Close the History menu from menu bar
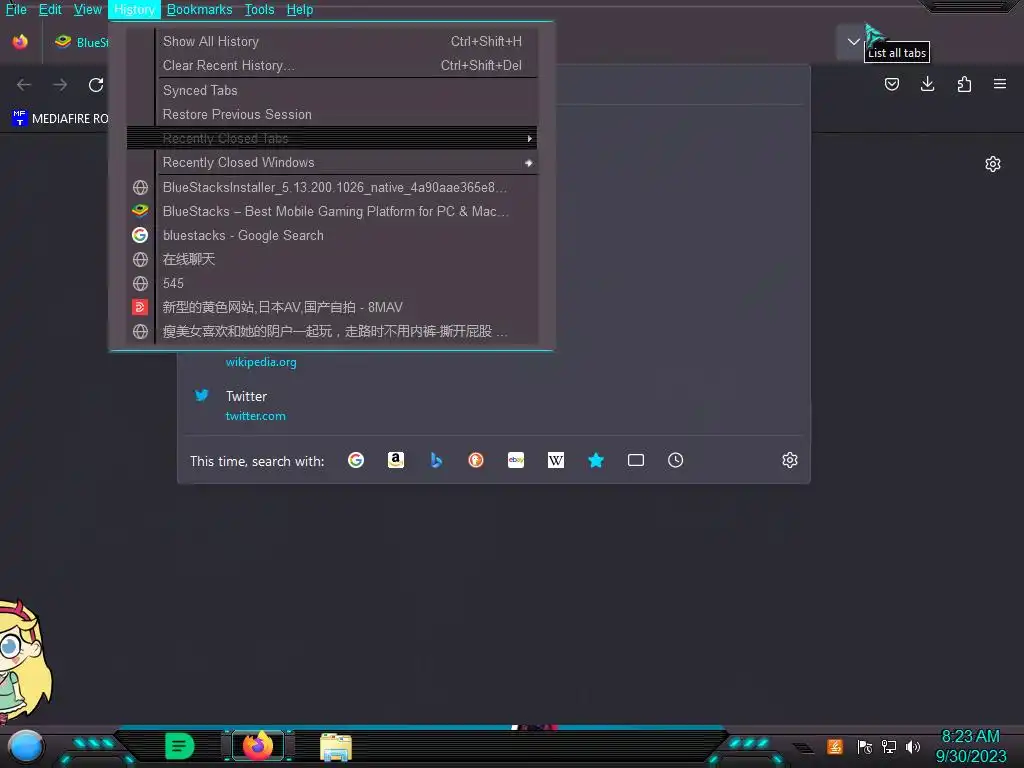 click(x=134, y=9)
